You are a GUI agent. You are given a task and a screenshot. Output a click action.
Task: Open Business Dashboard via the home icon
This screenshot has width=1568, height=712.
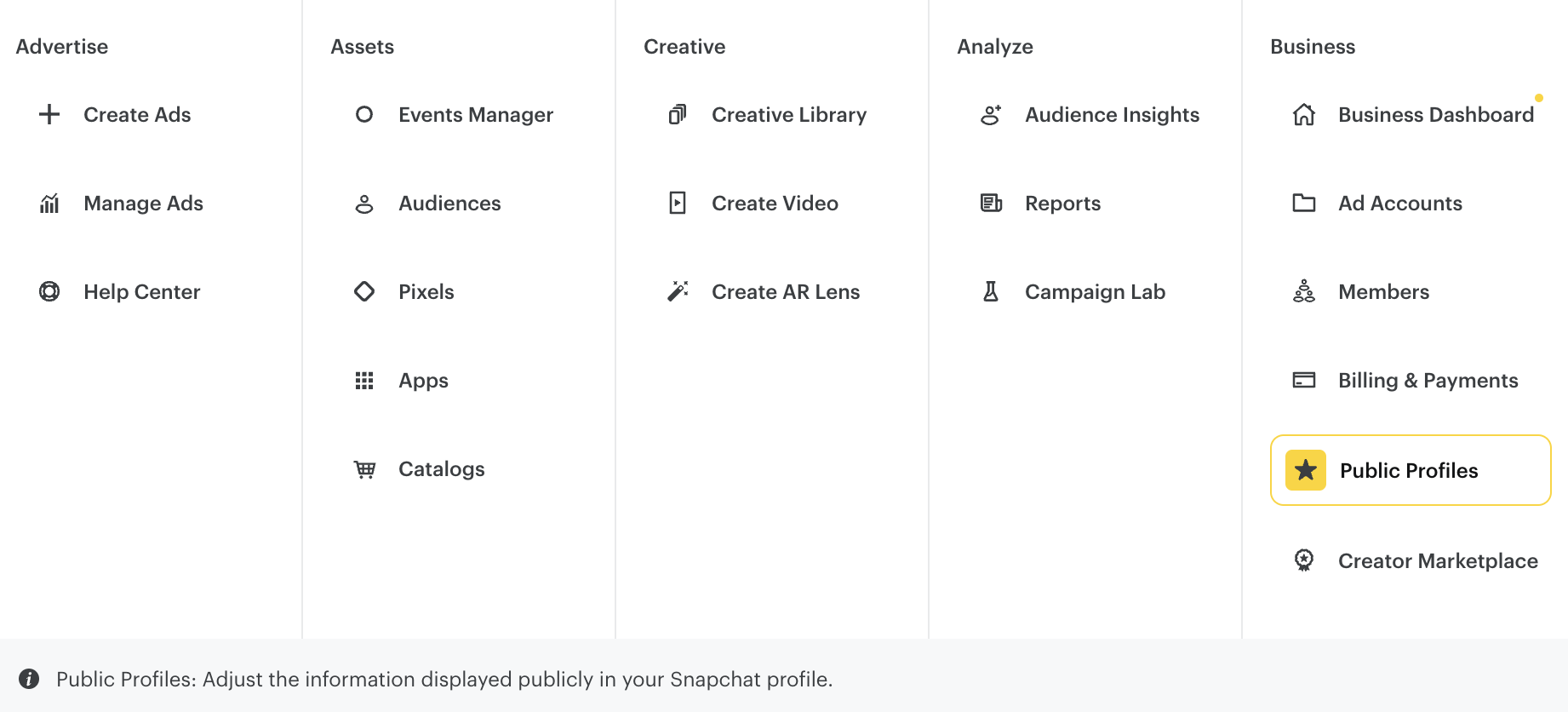[1302, 114]
